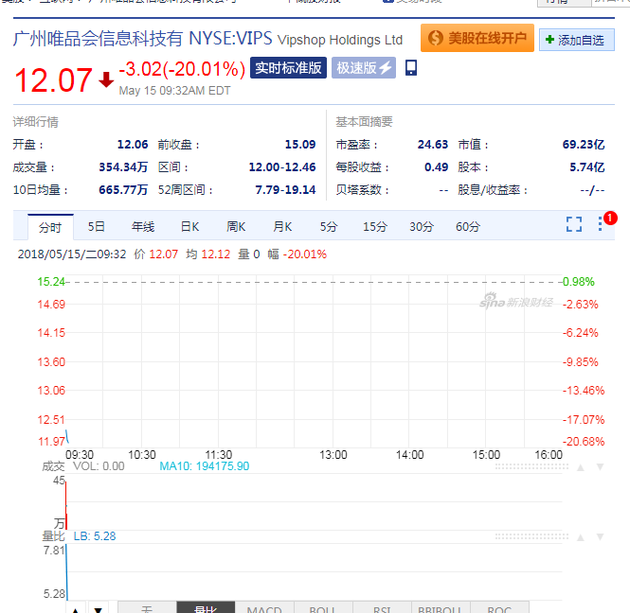Click the 美股在线开户 orange button
Image resolution: width=630 pixels, height=613 pixels.
(x=477, y=38)
